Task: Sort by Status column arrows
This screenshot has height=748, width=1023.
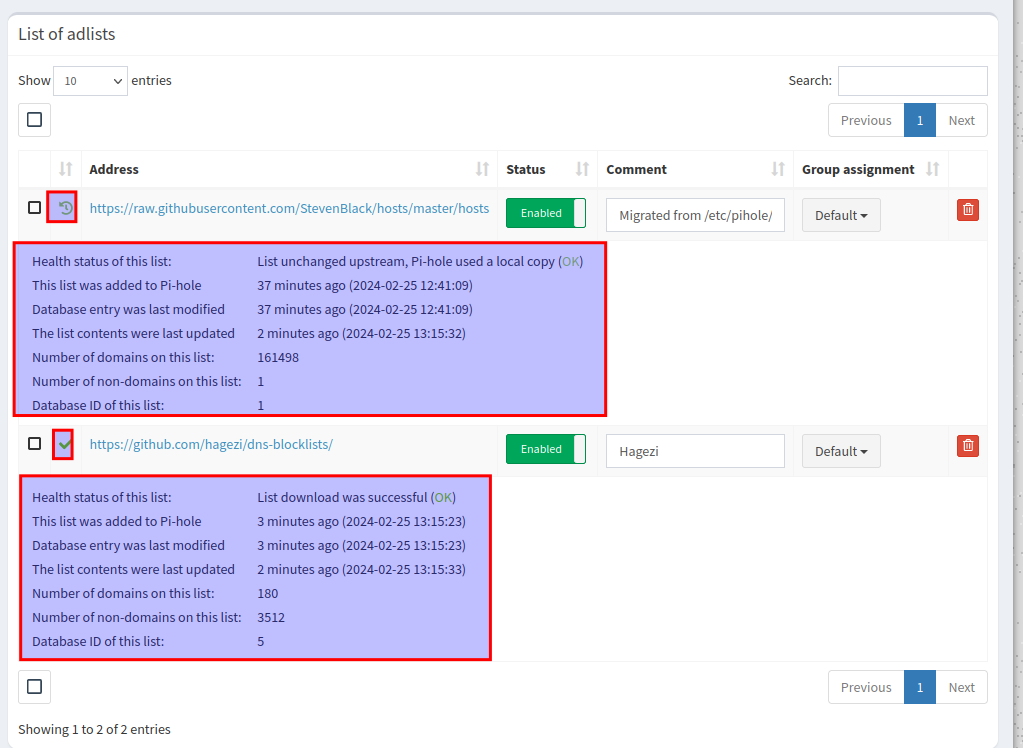Action: 582,169
